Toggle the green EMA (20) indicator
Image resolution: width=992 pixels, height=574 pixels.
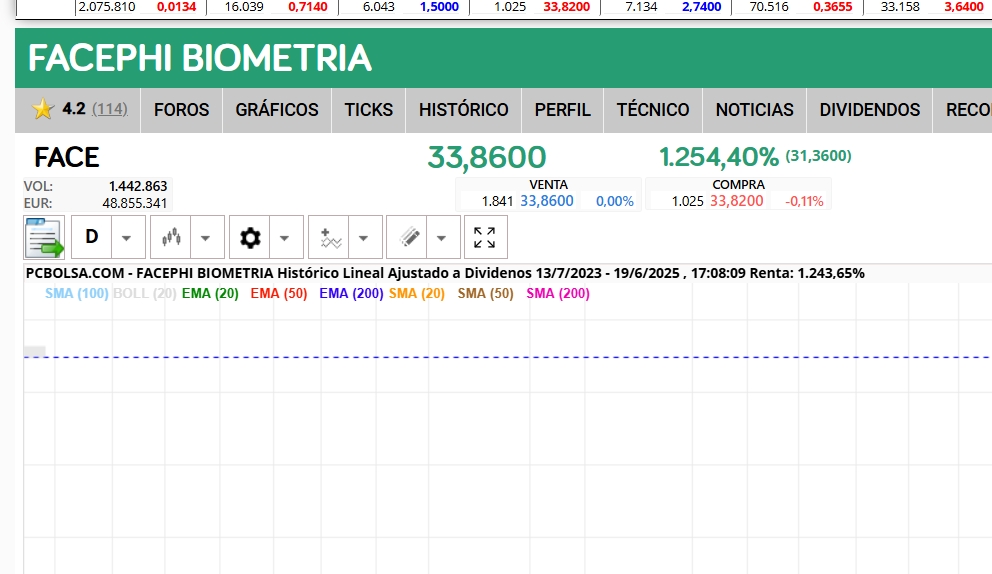coord(210,294)
